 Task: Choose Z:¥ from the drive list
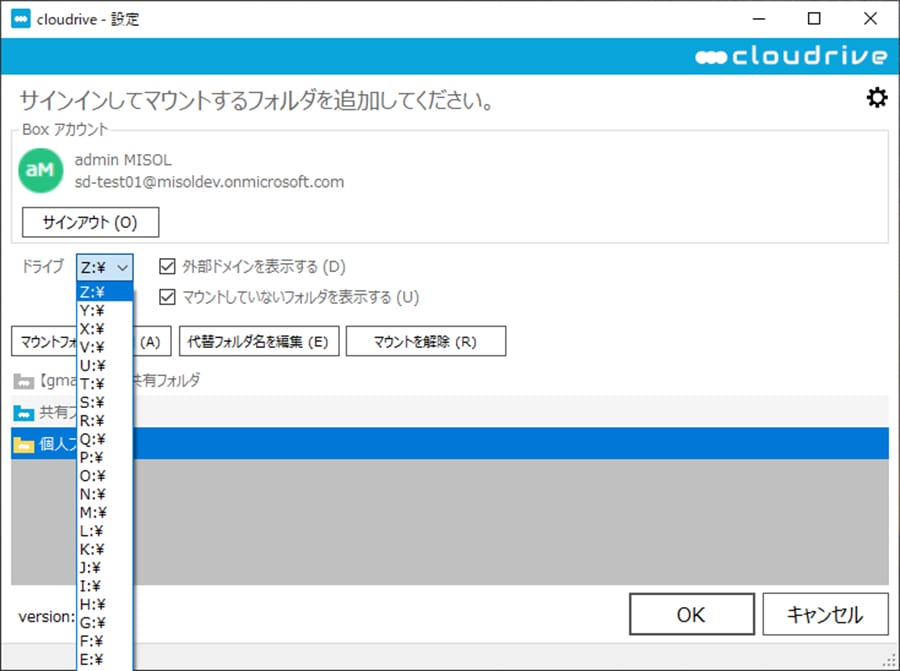[x=104, y=292]
